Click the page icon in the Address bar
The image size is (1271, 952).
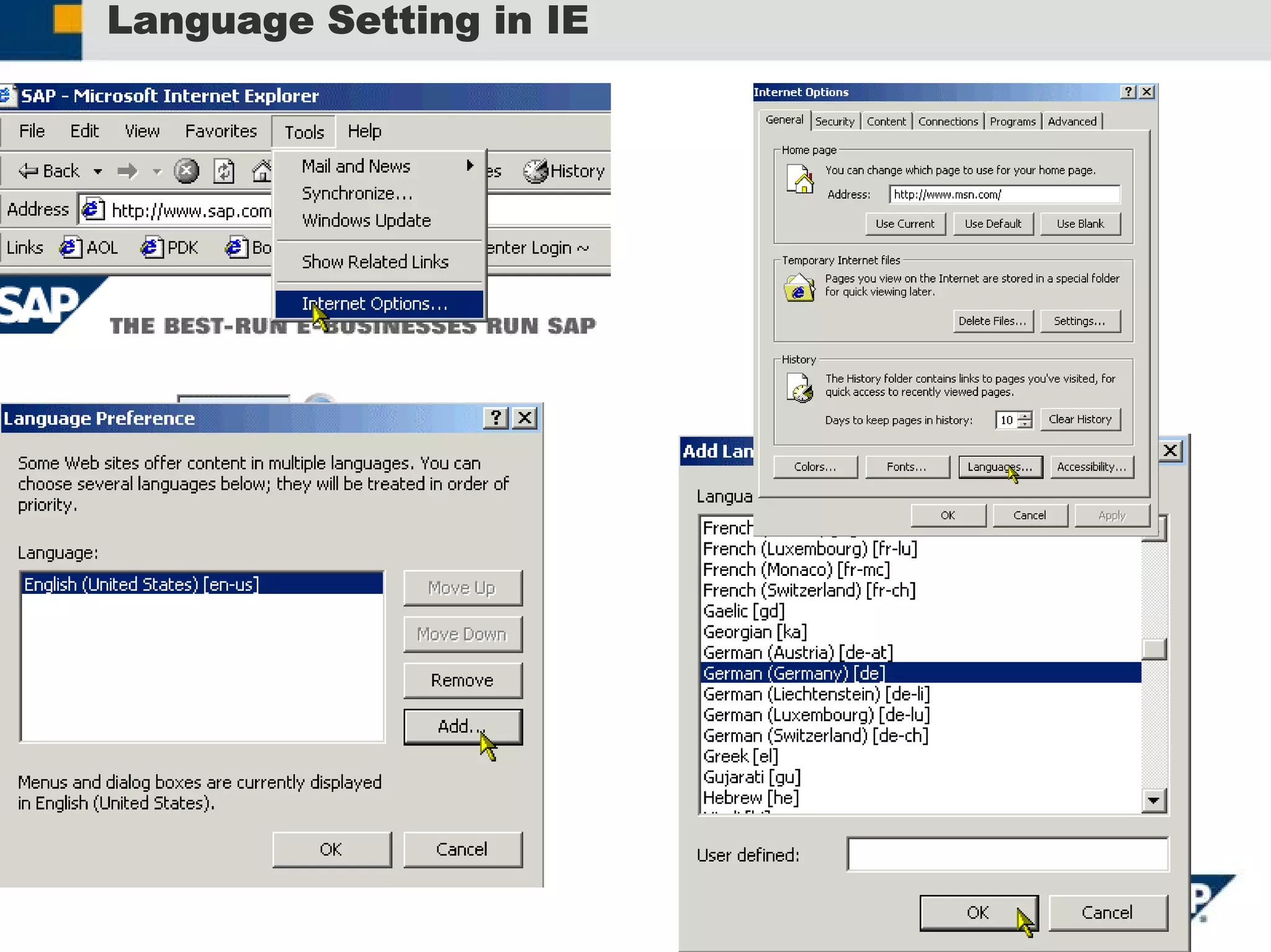pos(93,210)
